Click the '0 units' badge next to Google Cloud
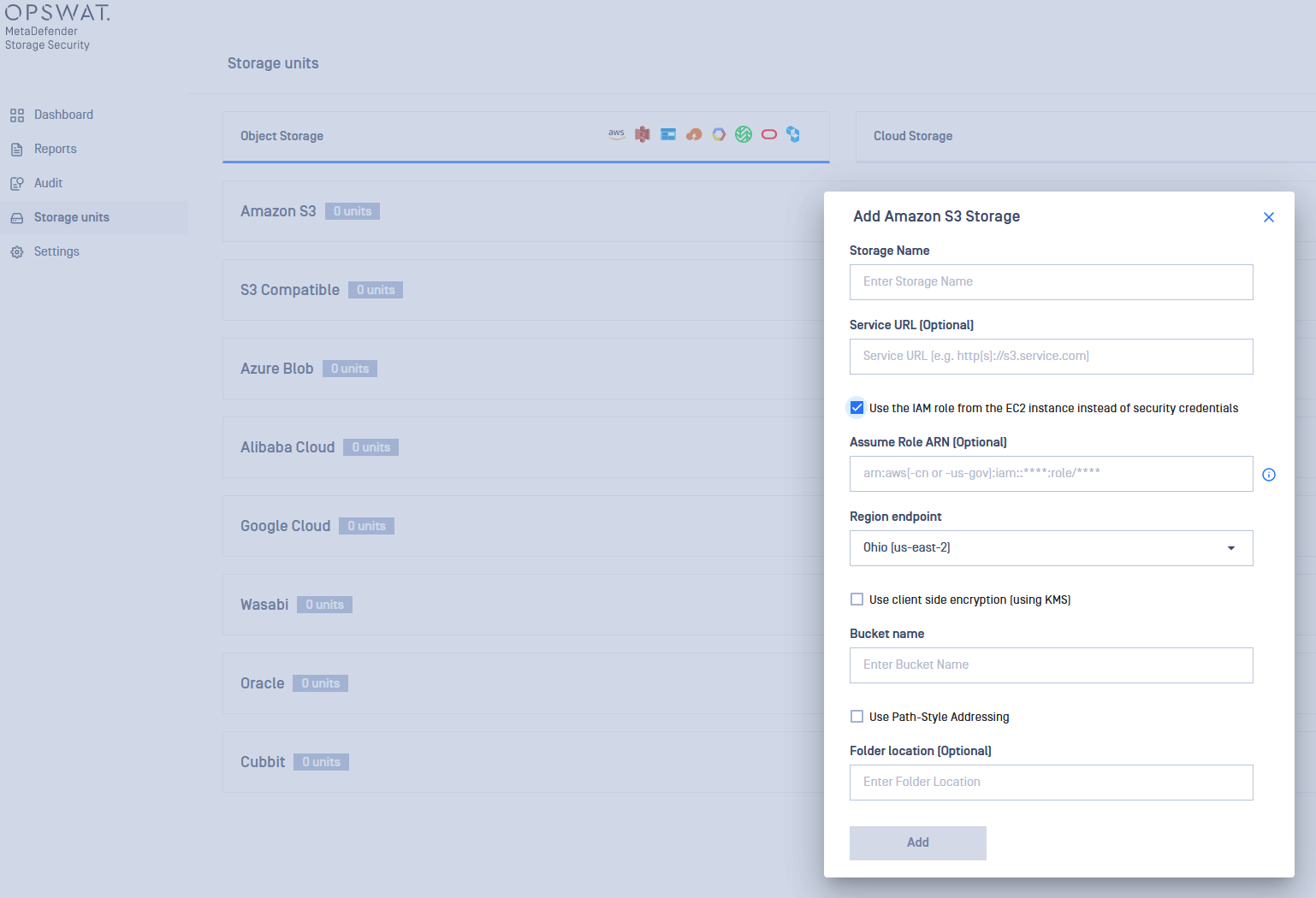This screenshot has width=1316, height=898. coord(366,526)
